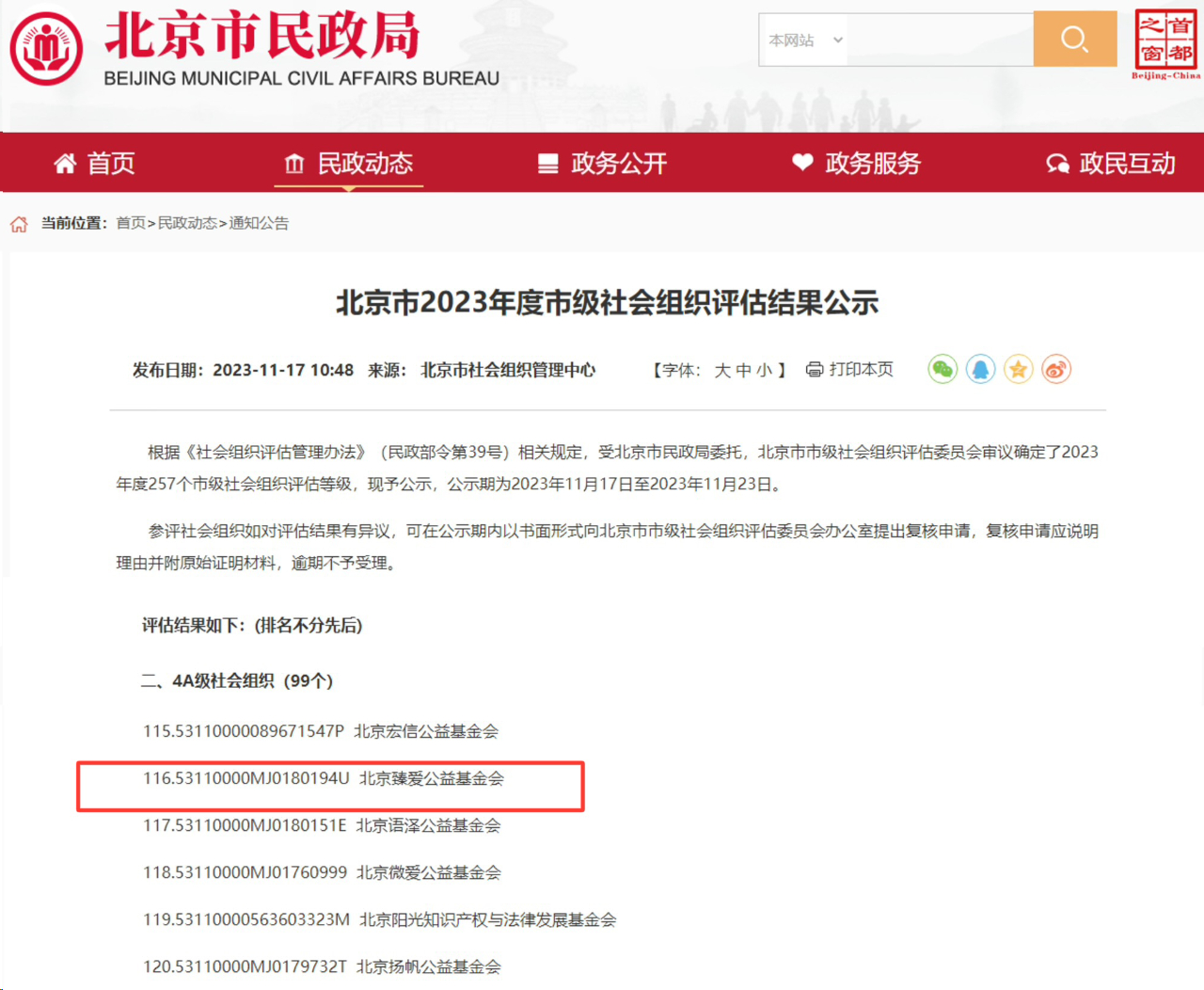Open the 政务公开 navigation menu item

tap(619, 164)
